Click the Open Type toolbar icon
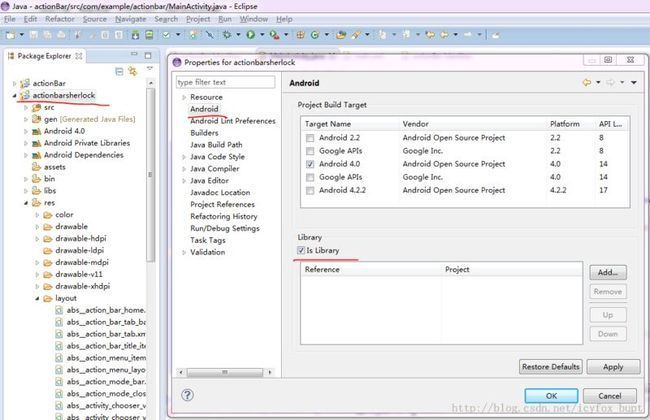650x420 pixels. (341, 35)
